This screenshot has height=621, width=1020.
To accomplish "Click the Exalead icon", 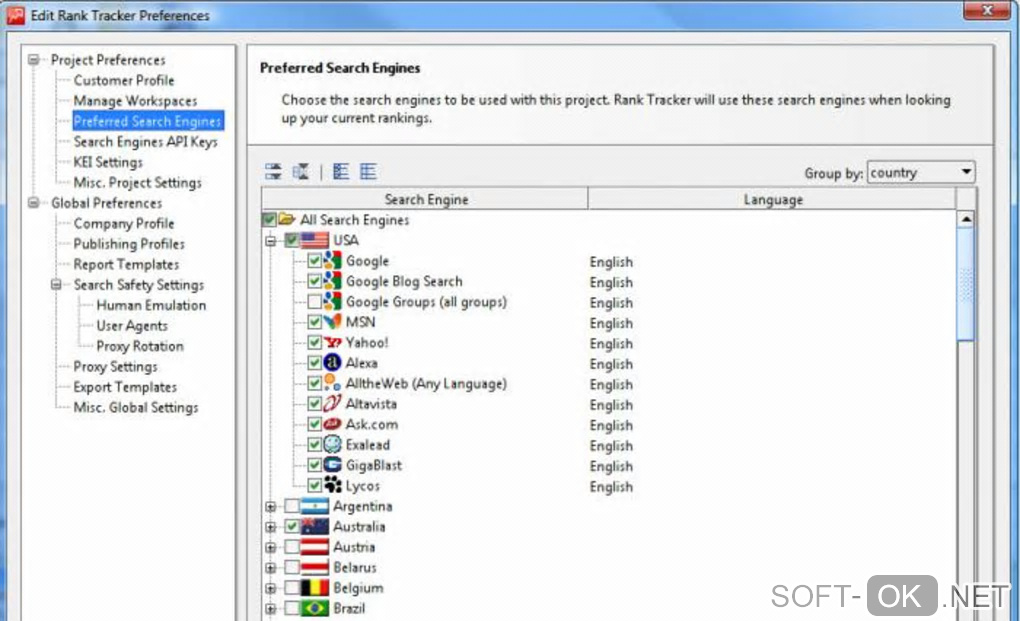I will click(332, 445).
